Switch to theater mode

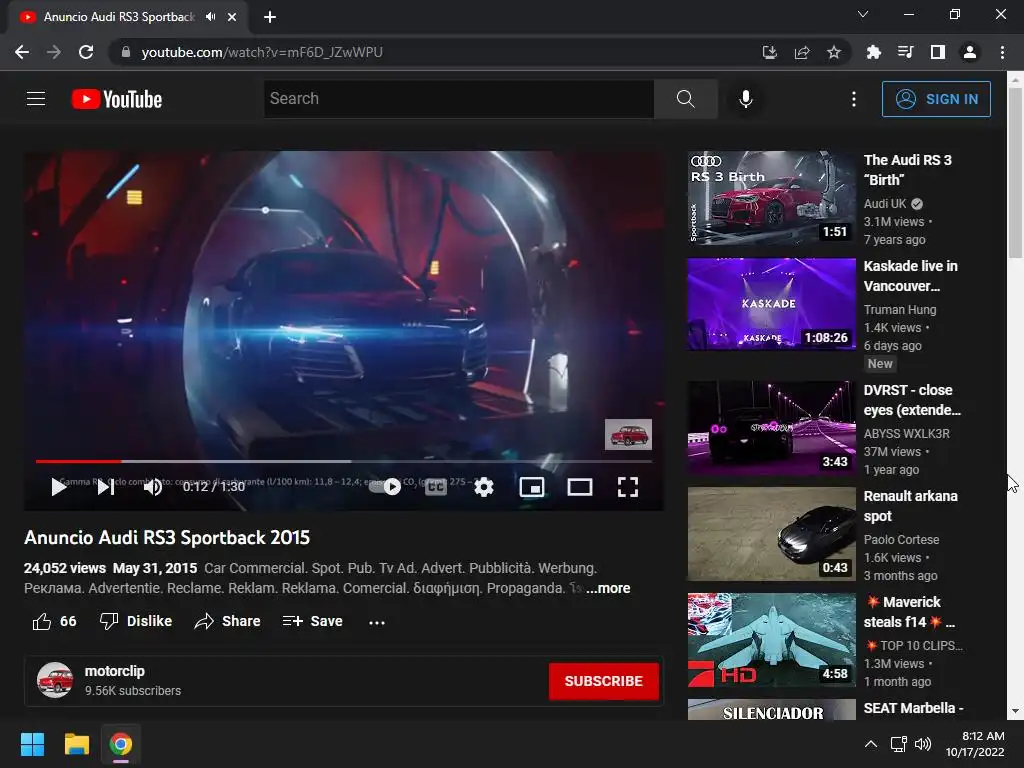point(579,487)
